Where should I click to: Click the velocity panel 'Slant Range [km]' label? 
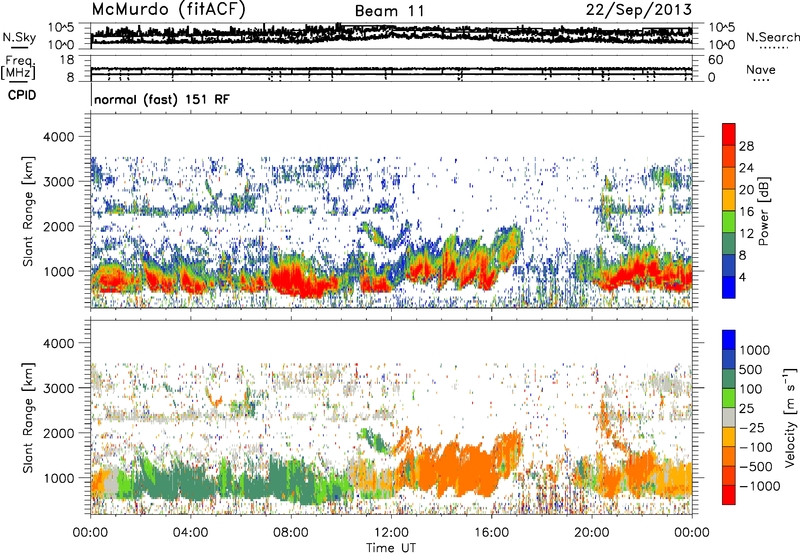click(x=29, y=418)
